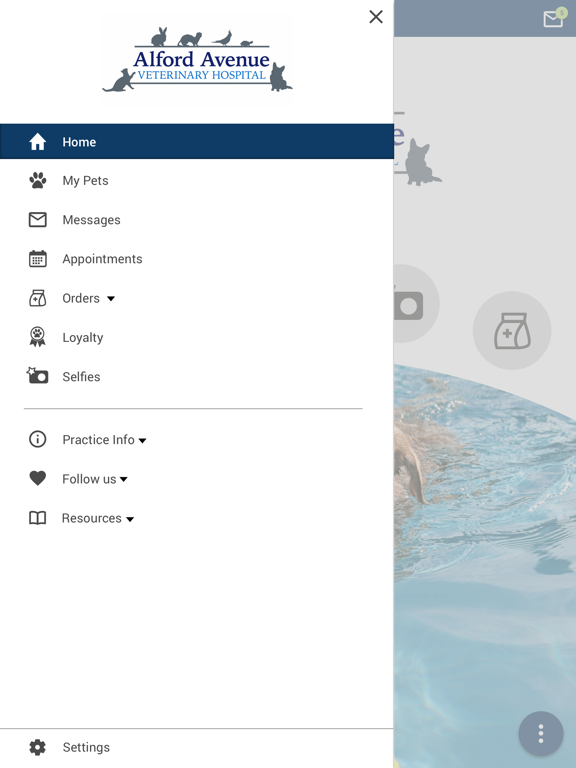Screen dimensions: 576x768
Task: Select the Resources label
Action: 92,518
